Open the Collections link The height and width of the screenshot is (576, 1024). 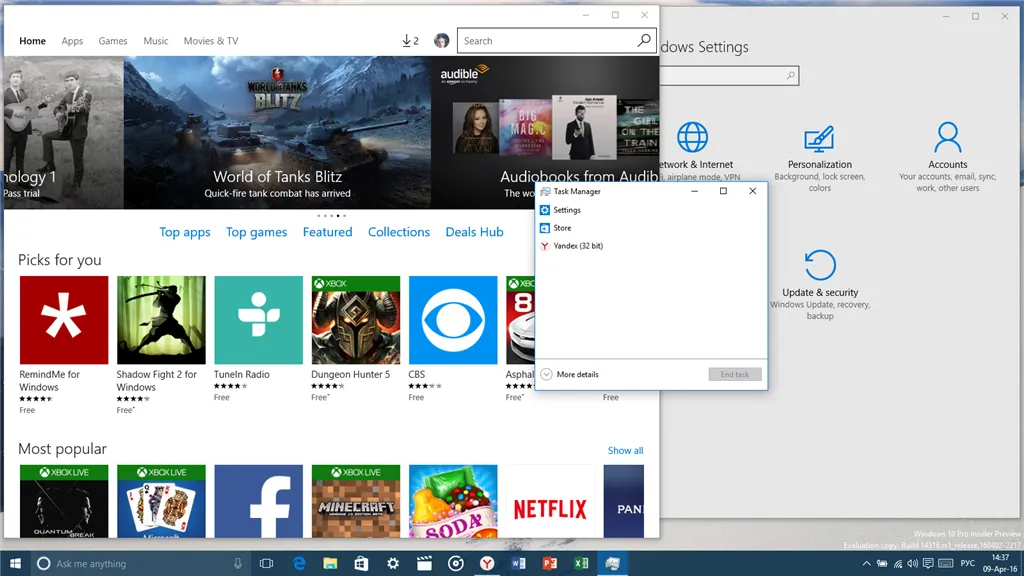399,232
